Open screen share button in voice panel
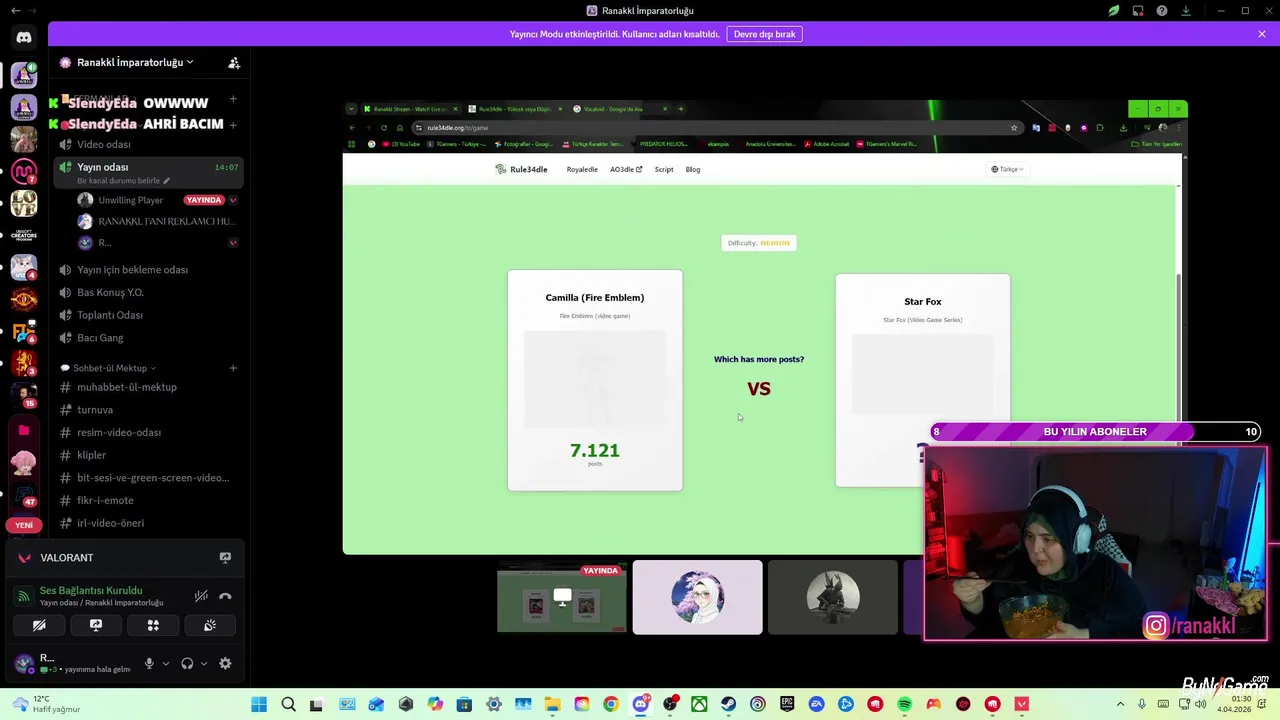1280x720 pixels. pos(96,625)
